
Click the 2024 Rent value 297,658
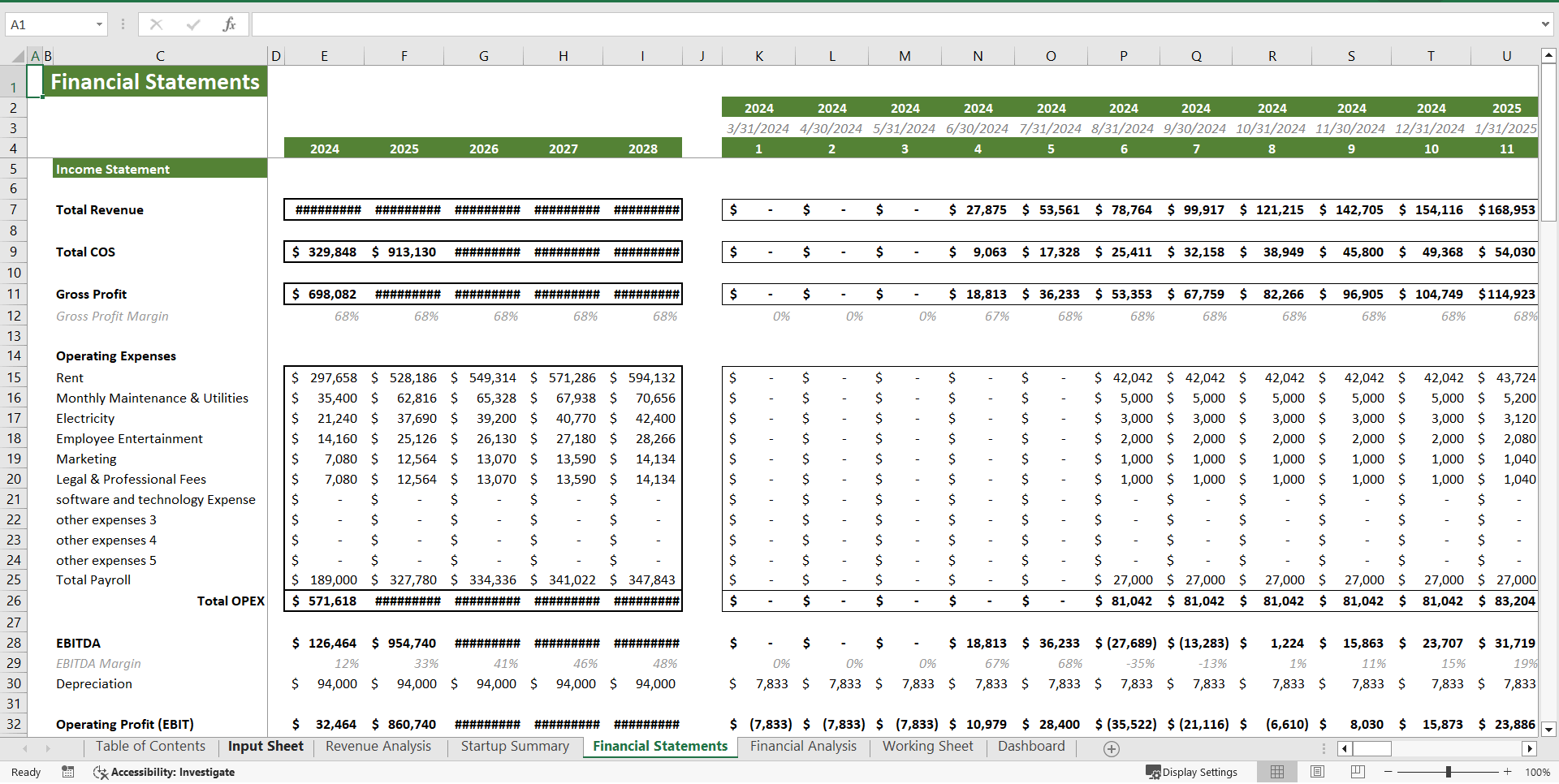[324, 378]
